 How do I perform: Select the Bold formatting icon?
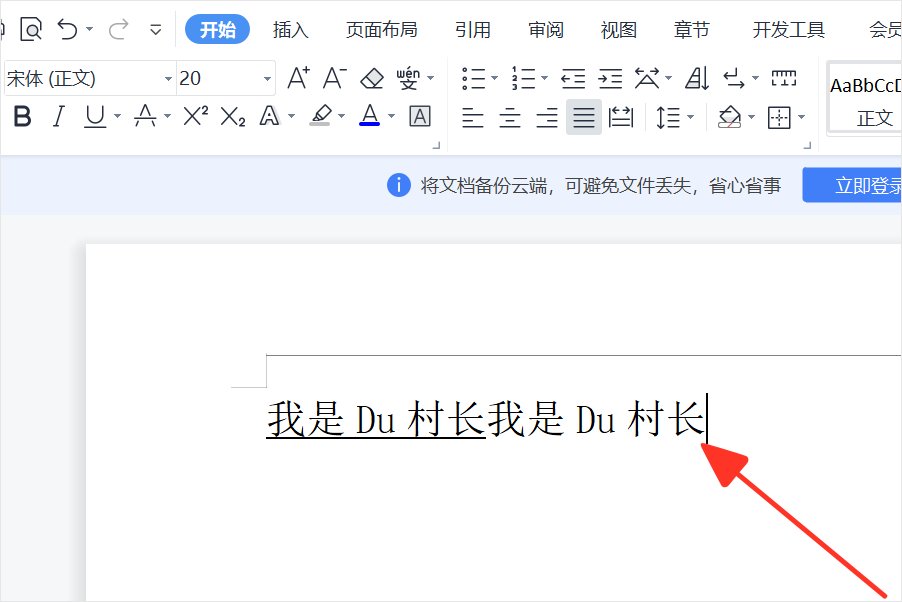tap(22, 117)
